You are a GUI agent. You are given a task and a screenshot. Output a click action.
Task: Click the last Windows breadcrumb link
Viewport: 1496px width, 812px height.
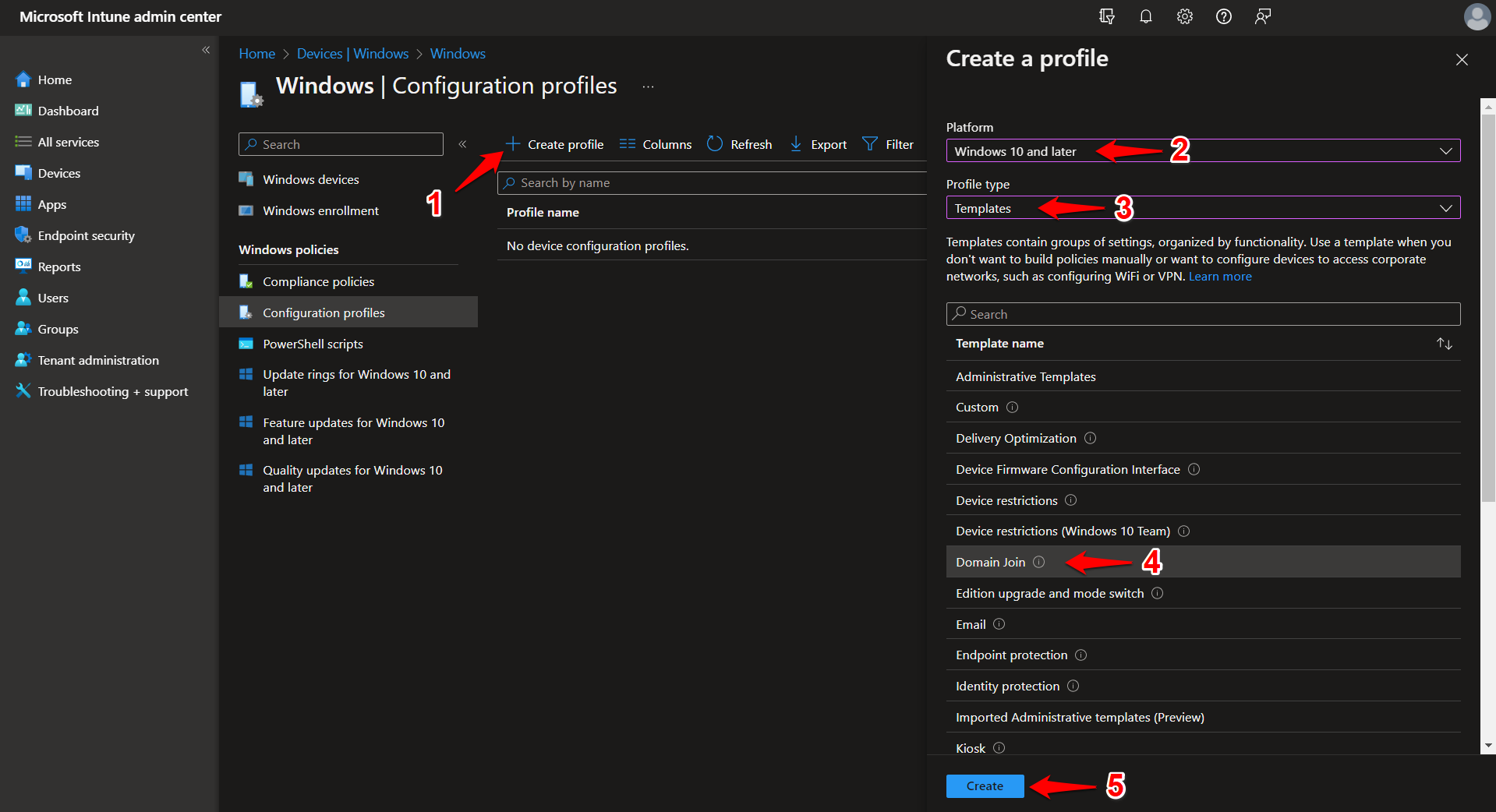(x=458, y=54)
